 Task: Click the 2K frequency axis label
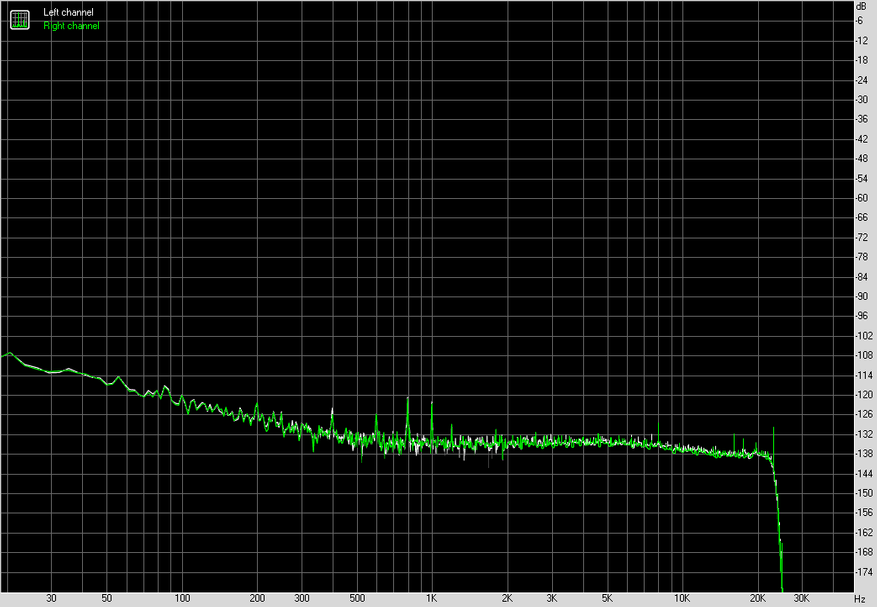coord(507,598)
